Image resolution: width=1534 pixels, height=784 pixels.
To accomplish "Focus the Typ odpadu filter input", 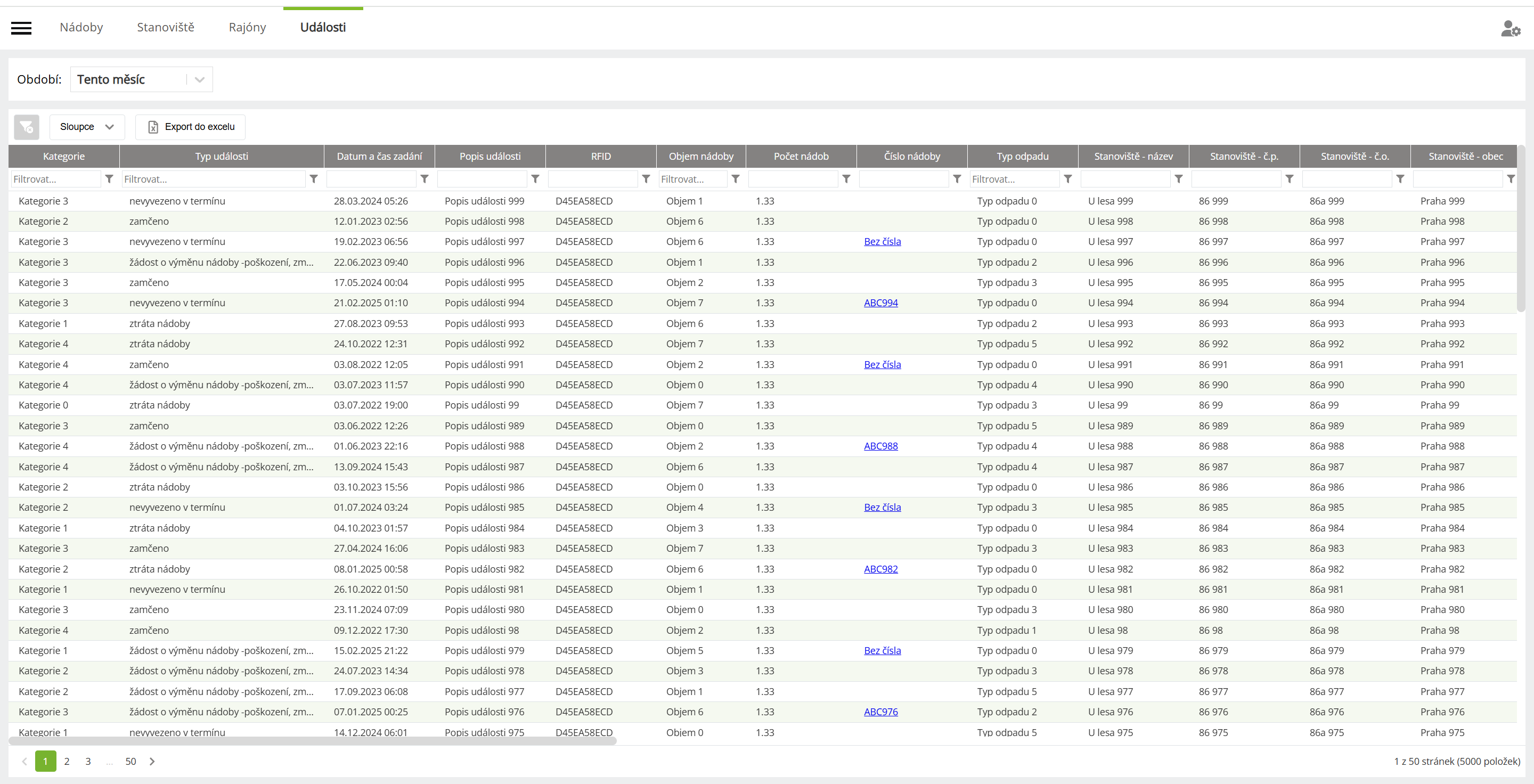I will tap(1014, 179).
